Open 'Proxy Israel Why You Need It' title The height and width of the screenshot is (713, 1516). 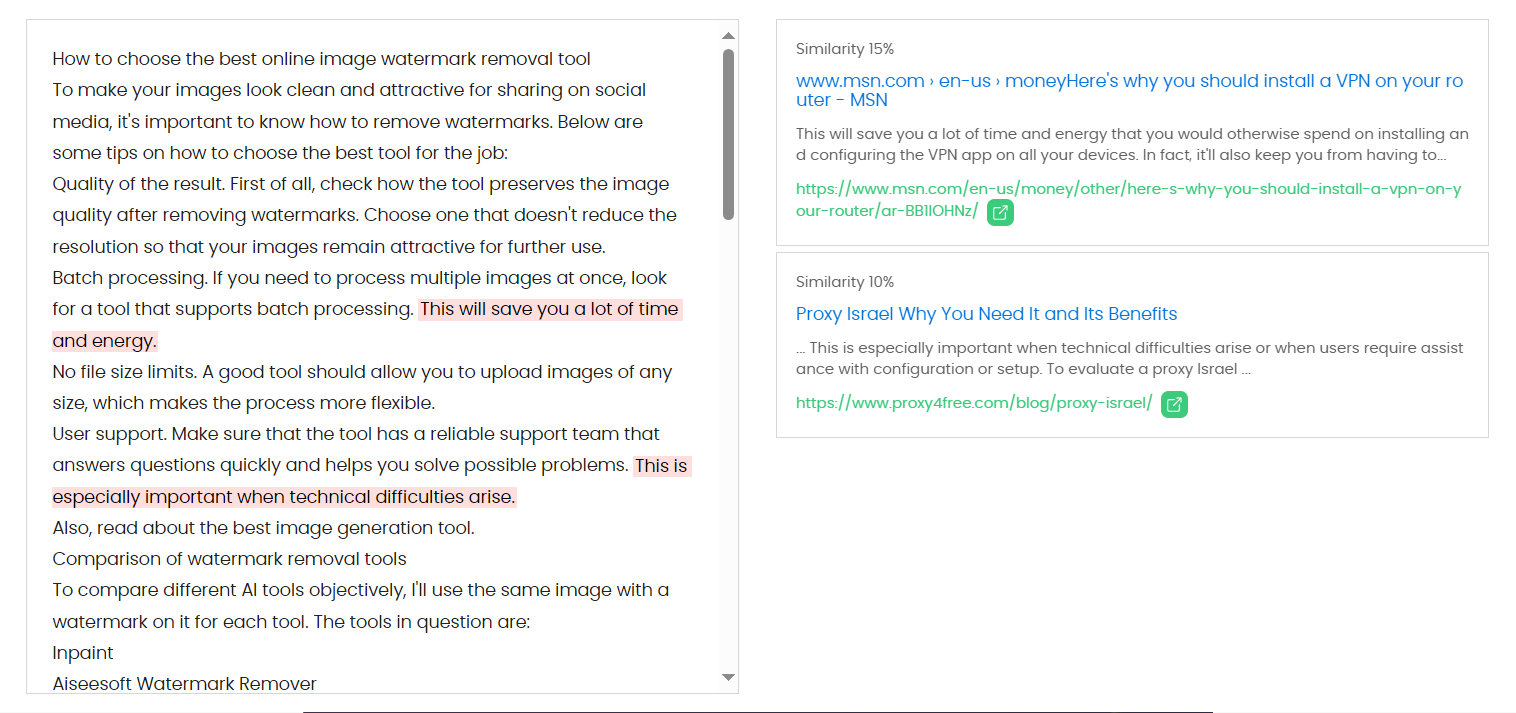986,314
